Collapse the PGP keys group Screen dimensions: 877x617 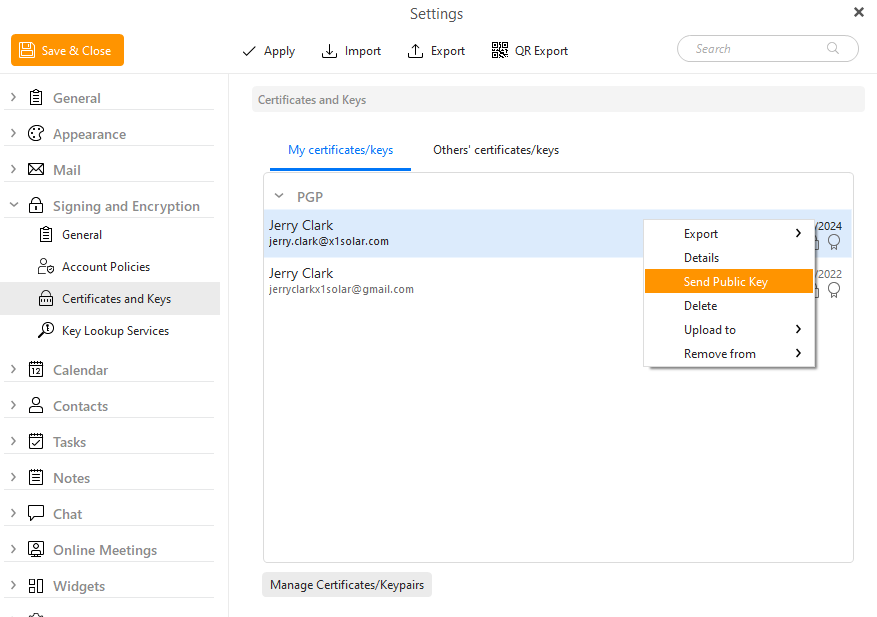279,197
